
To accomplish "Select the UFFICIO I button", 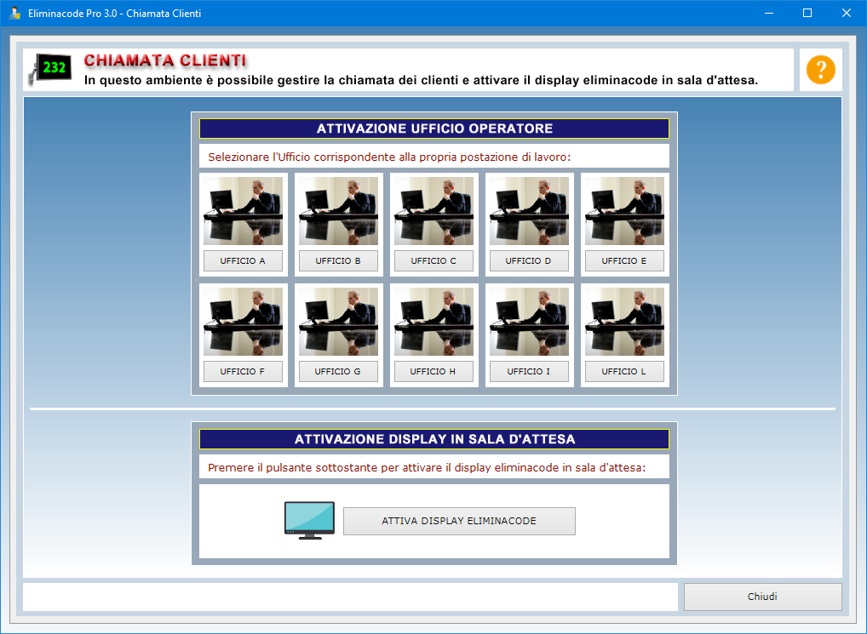I will pos(529,371).
